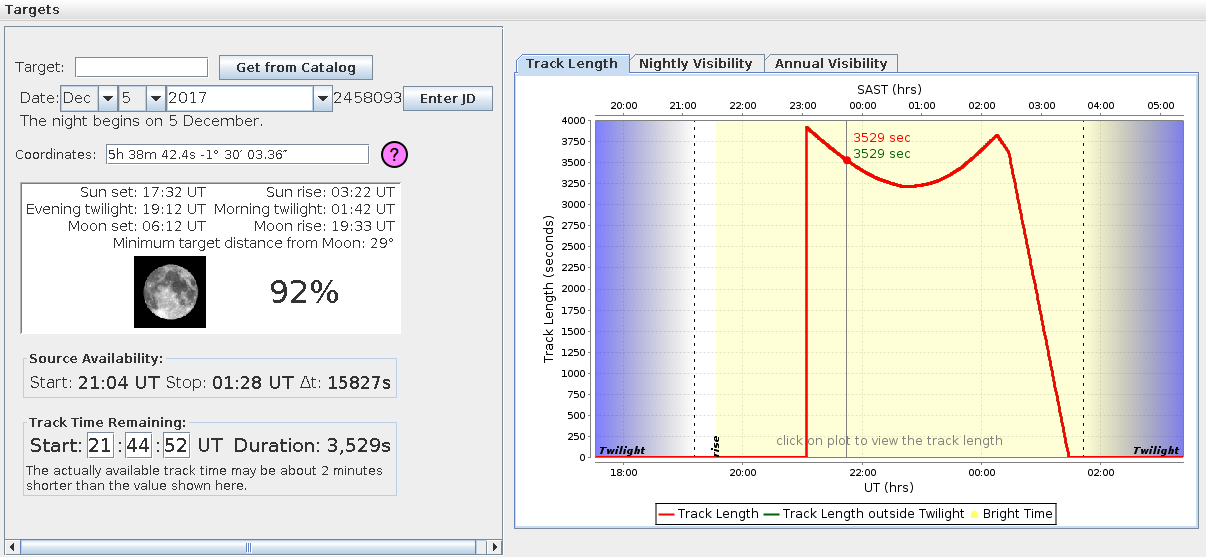Select the Start seconds field showing 52
Viewport: 1206px width, 557px height.
176,445
